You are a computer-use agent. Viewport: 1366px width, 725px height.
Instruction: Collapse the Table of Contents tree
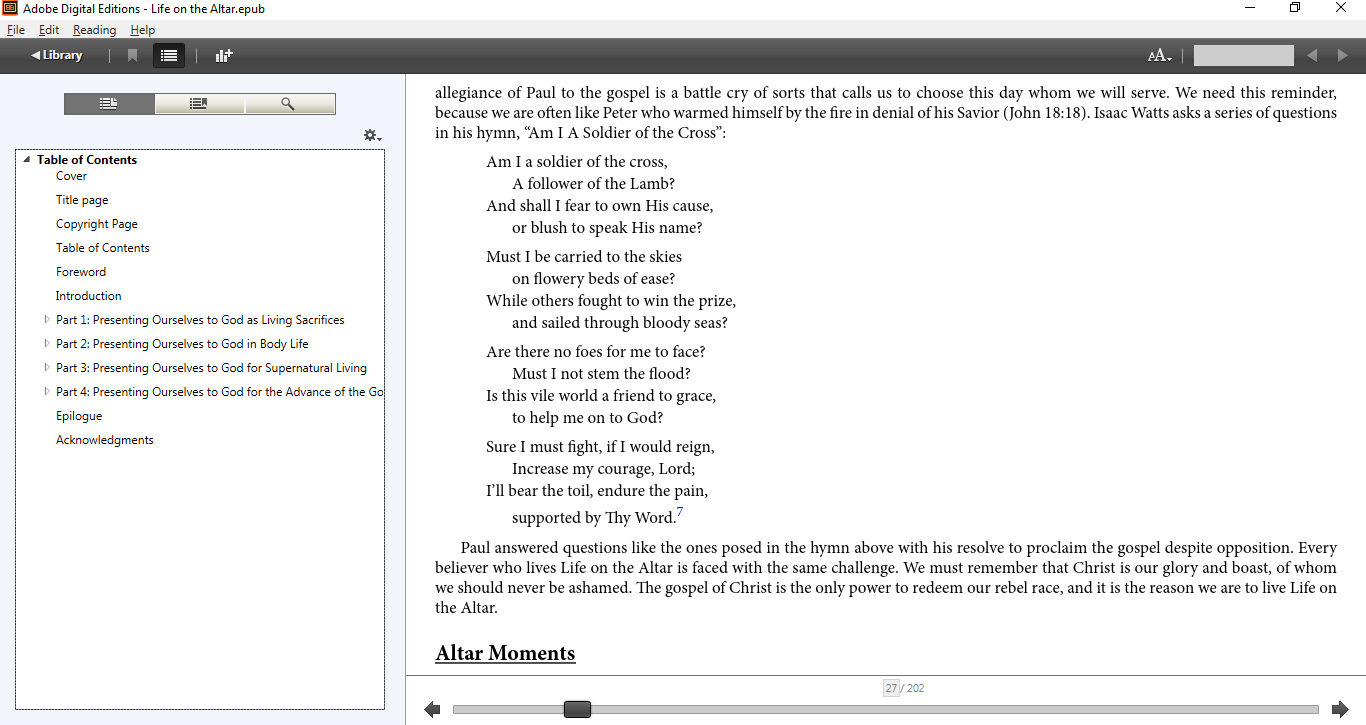27,160
